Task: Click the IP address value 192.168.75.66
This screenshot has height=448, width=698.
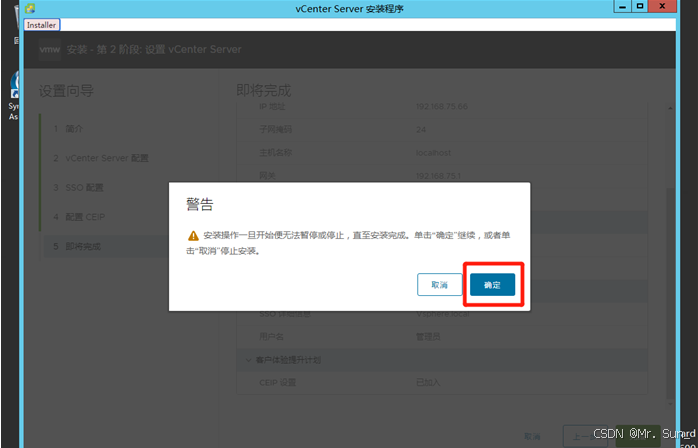Action: tap(442, 106)
